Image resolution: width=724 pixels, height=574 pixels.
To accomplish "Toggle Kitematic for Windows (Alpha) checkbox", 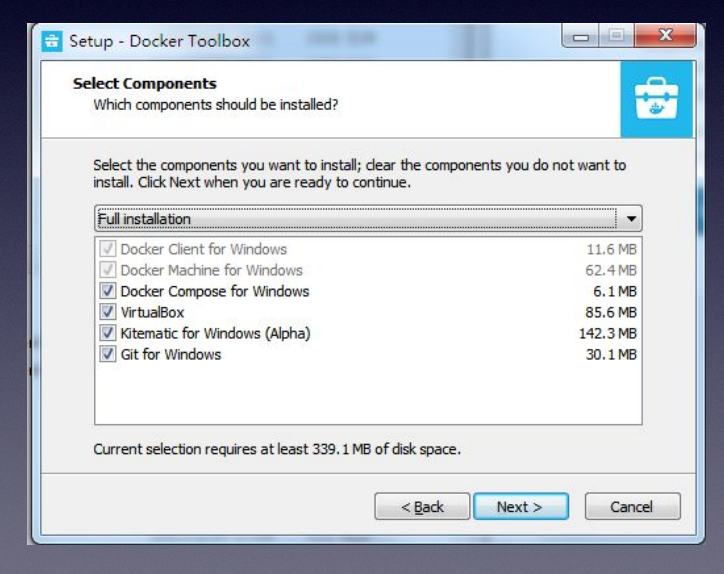I will pyautogui.click(x=108, y=333).
